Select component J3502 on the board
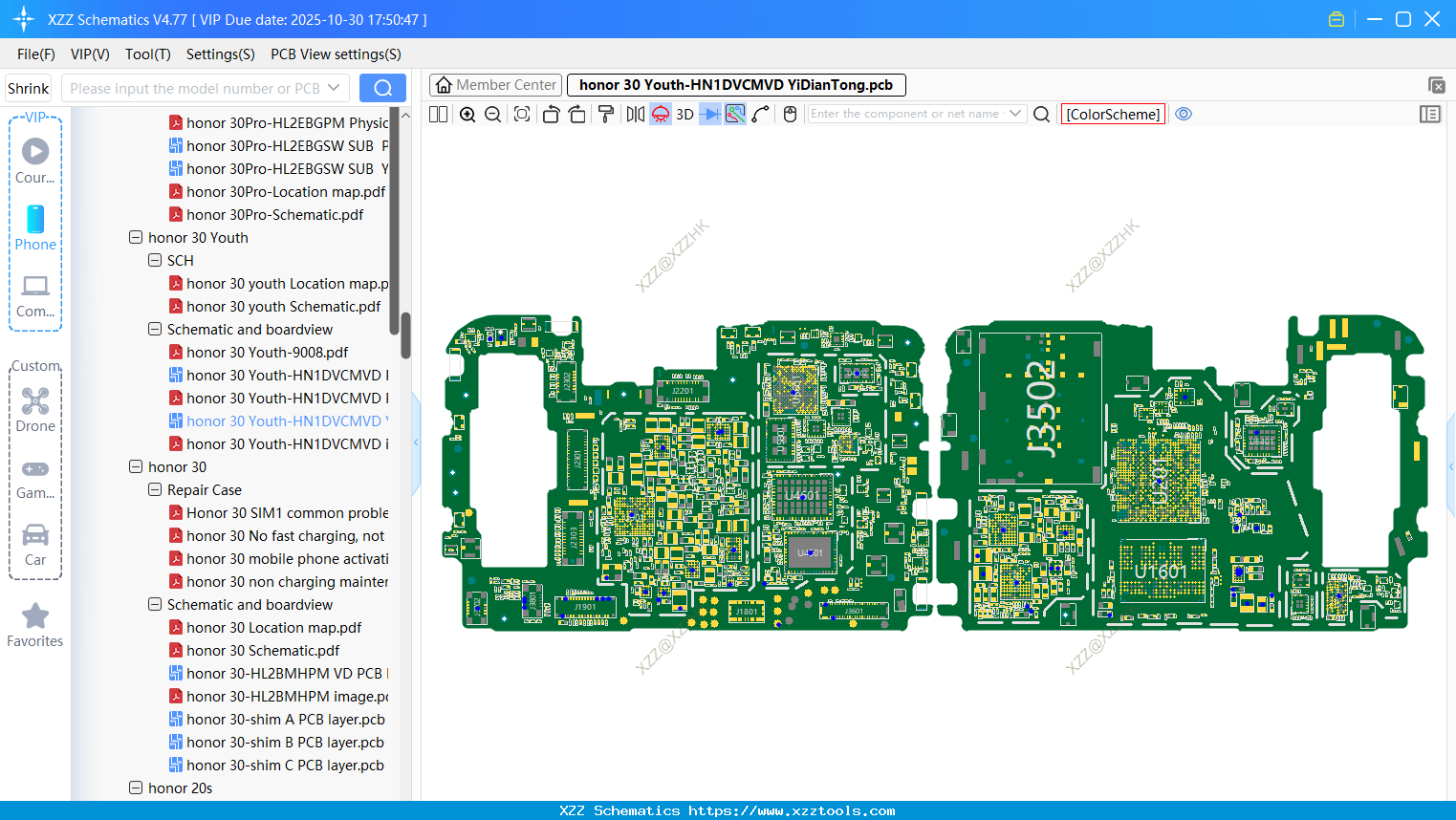Image resolution: width=1456 pixels, height=820 pixels. pyautogui.click(x=1040, y=408)
